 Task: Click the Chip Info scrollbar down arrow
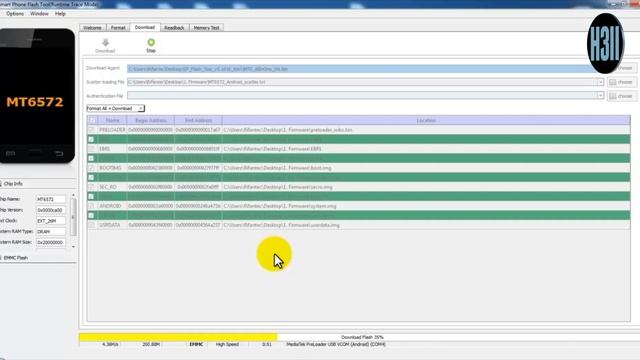click(73, 247)
